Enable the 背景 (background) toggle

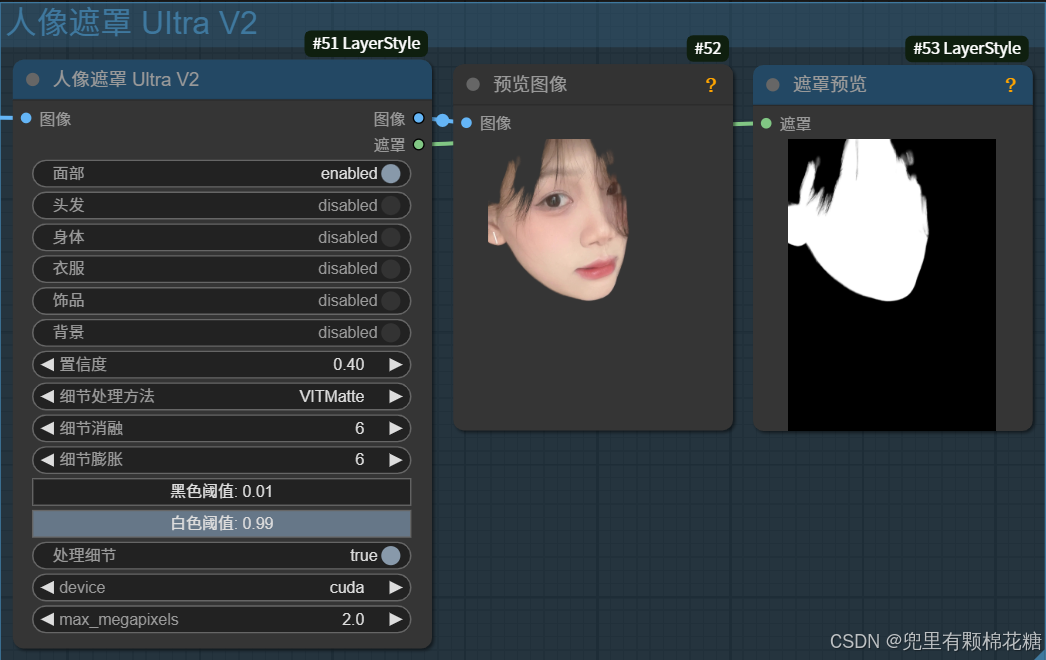point(390,332)
